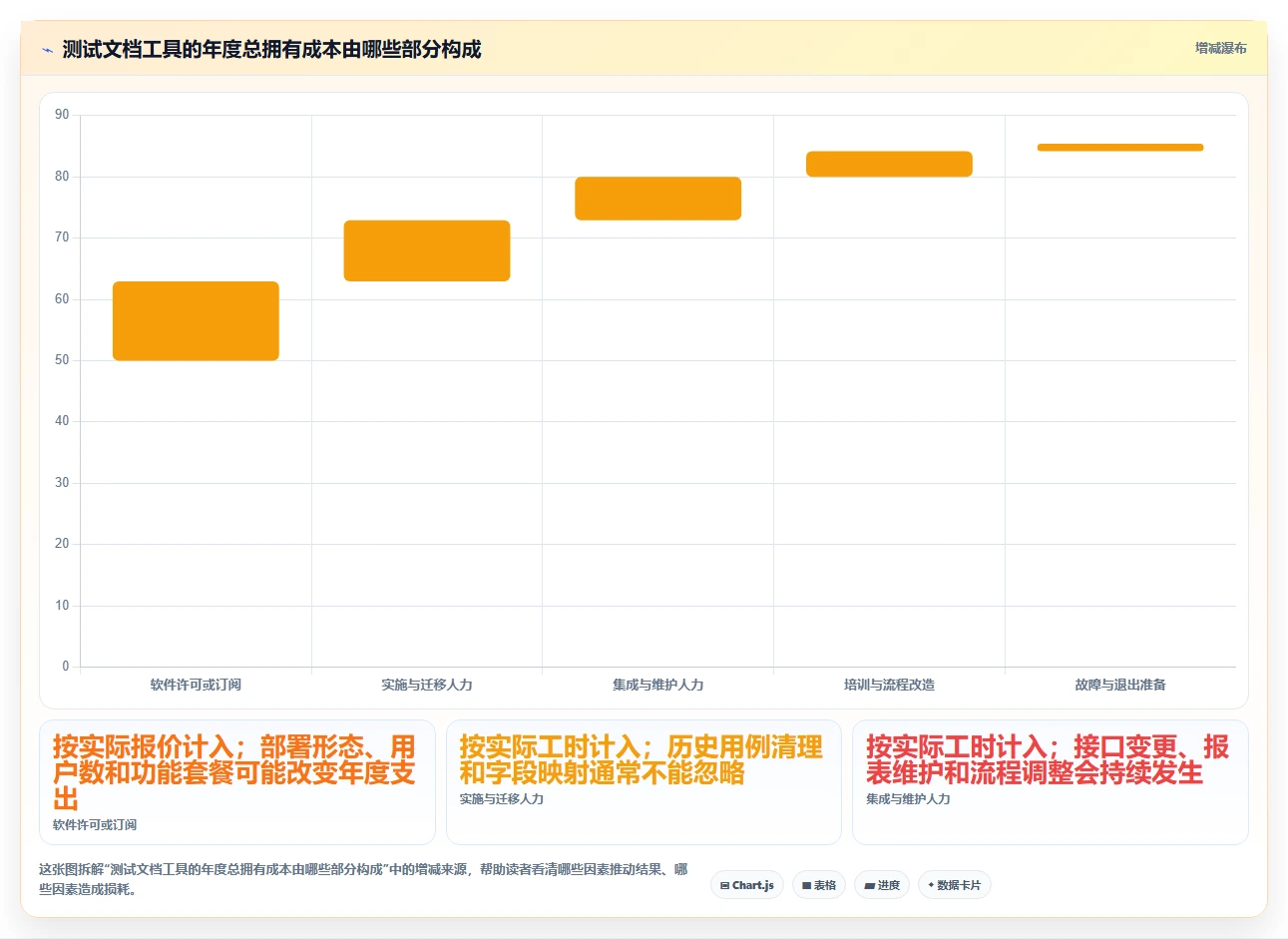This screenshot has height=939, width=1288.
Task: Select the thin 故障与退出准备 bar
Action: (1120, 148)
